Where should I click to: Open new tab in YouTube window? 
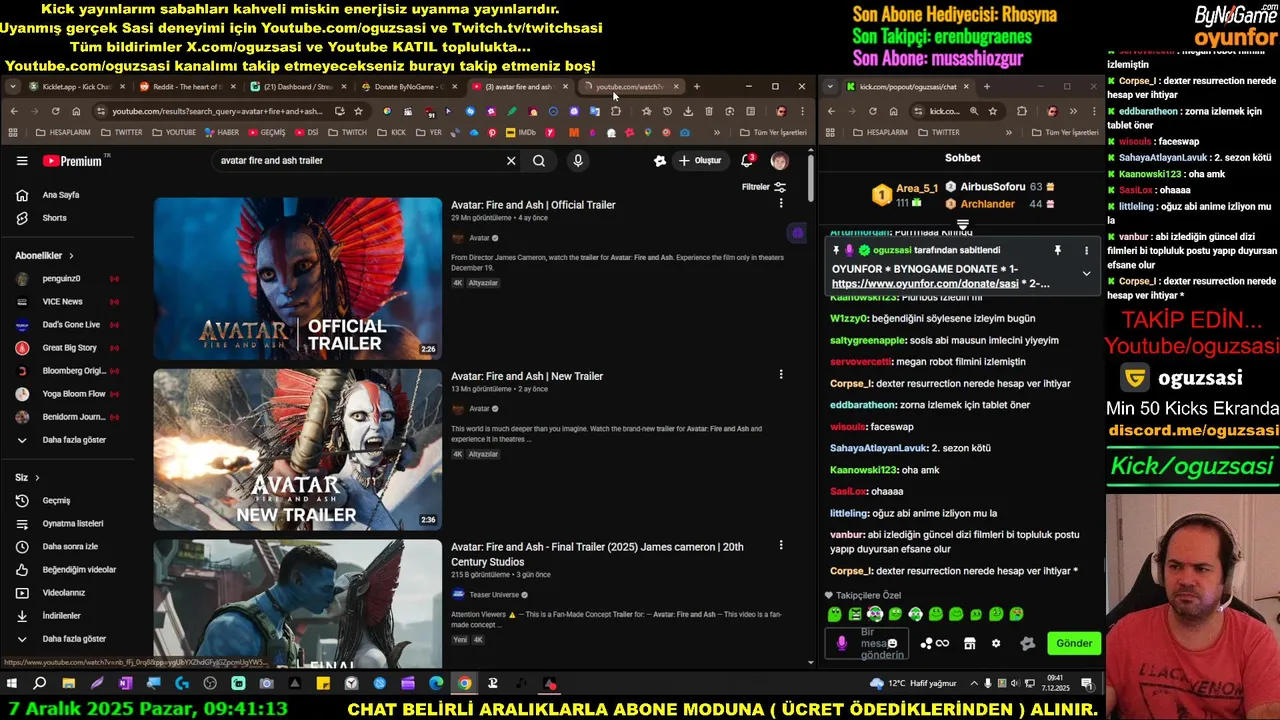point(697,87)
